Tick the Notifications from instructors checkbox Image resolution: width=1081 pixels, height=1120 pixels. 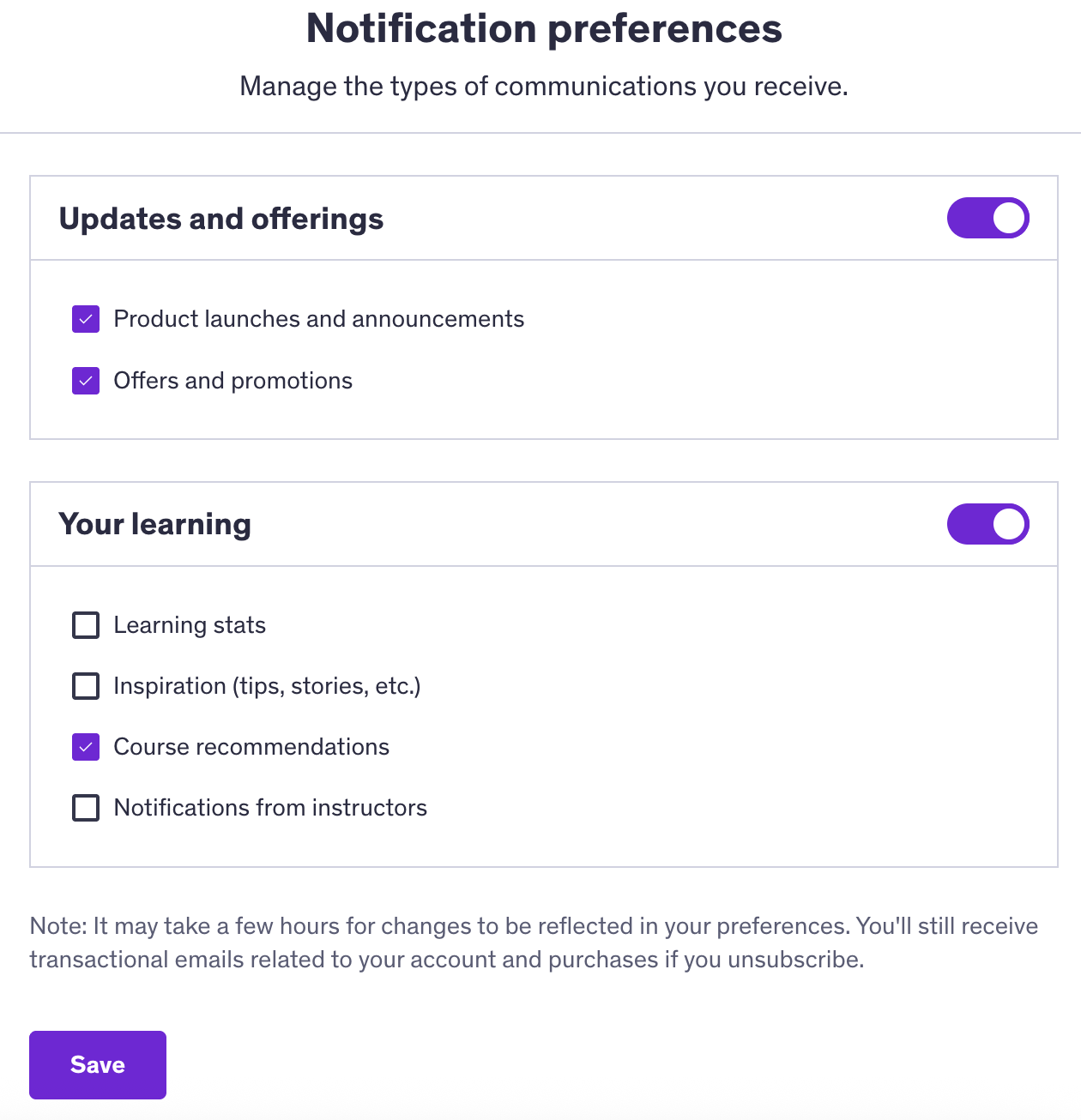pos(85,808)
